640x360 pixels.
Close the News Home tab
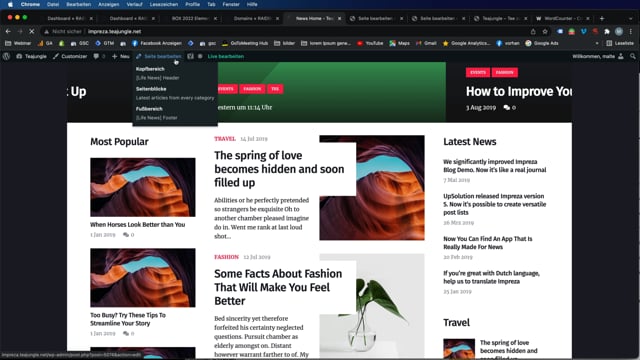coord(340,18)
